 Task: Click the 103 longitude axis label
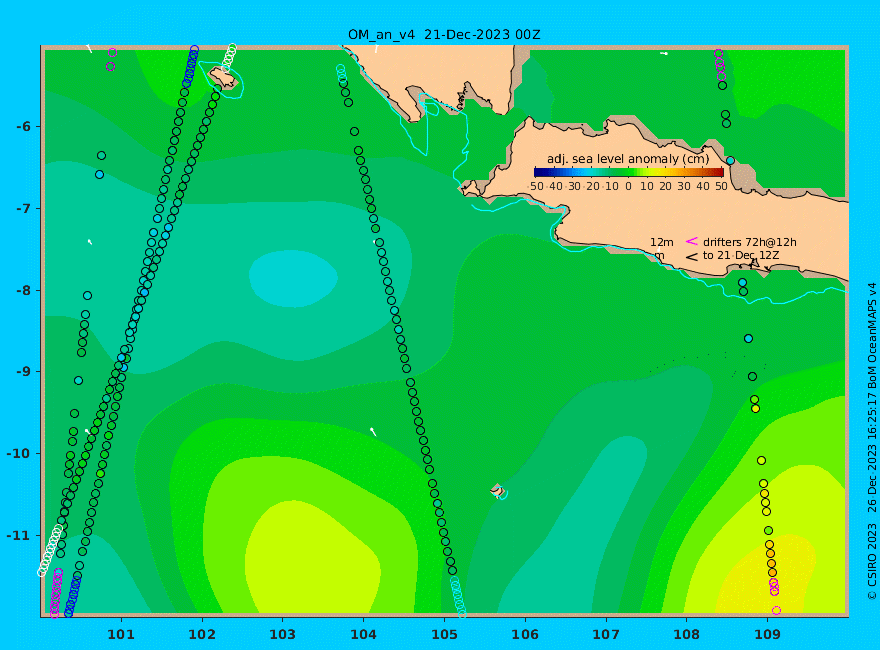click(283, 635)
